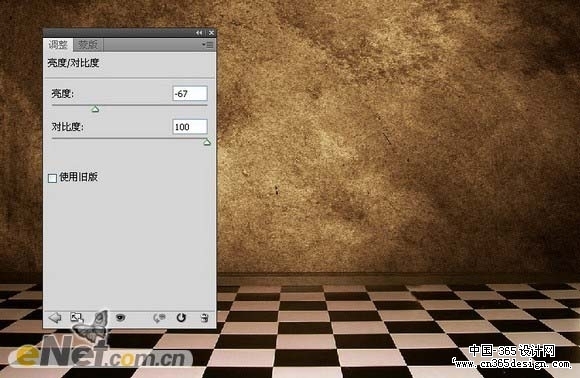Click the 对比度 label text
This screenshot has height=378, width=580.
click(x=67, y=127)
